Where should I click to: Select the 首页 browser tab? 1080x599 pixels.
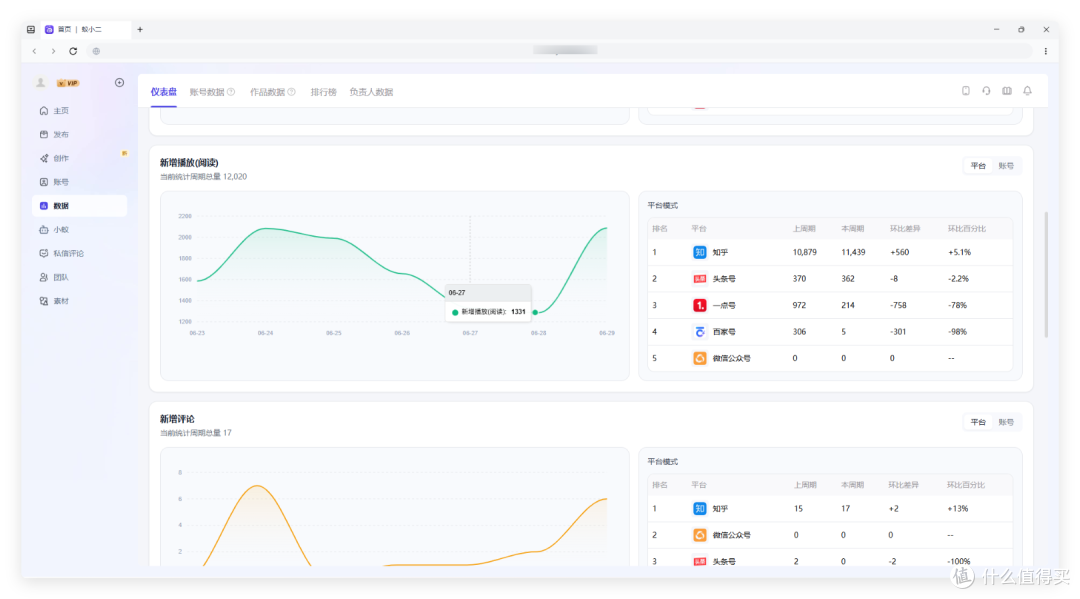[x=83, y=30]
